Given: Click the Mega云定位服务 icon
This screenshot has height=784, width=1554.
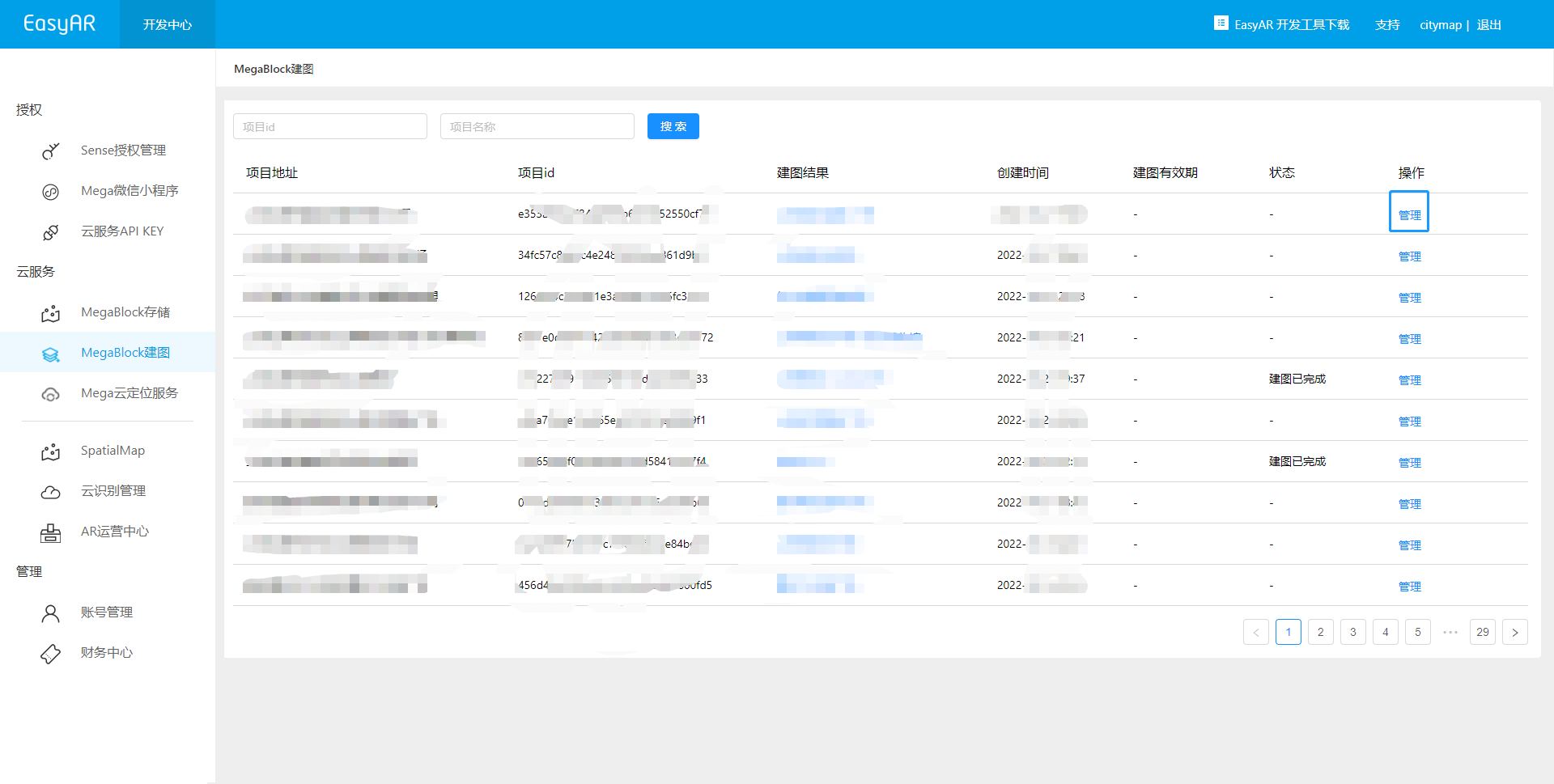Looking at the screenshot, I should [50, 394].
